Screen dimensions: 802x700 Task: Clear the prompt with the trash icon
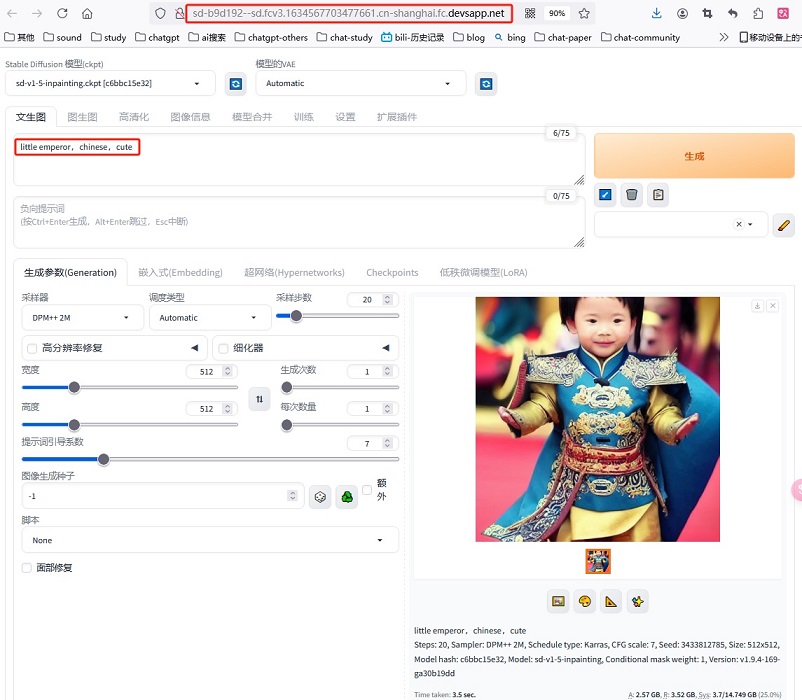(632, 195)
